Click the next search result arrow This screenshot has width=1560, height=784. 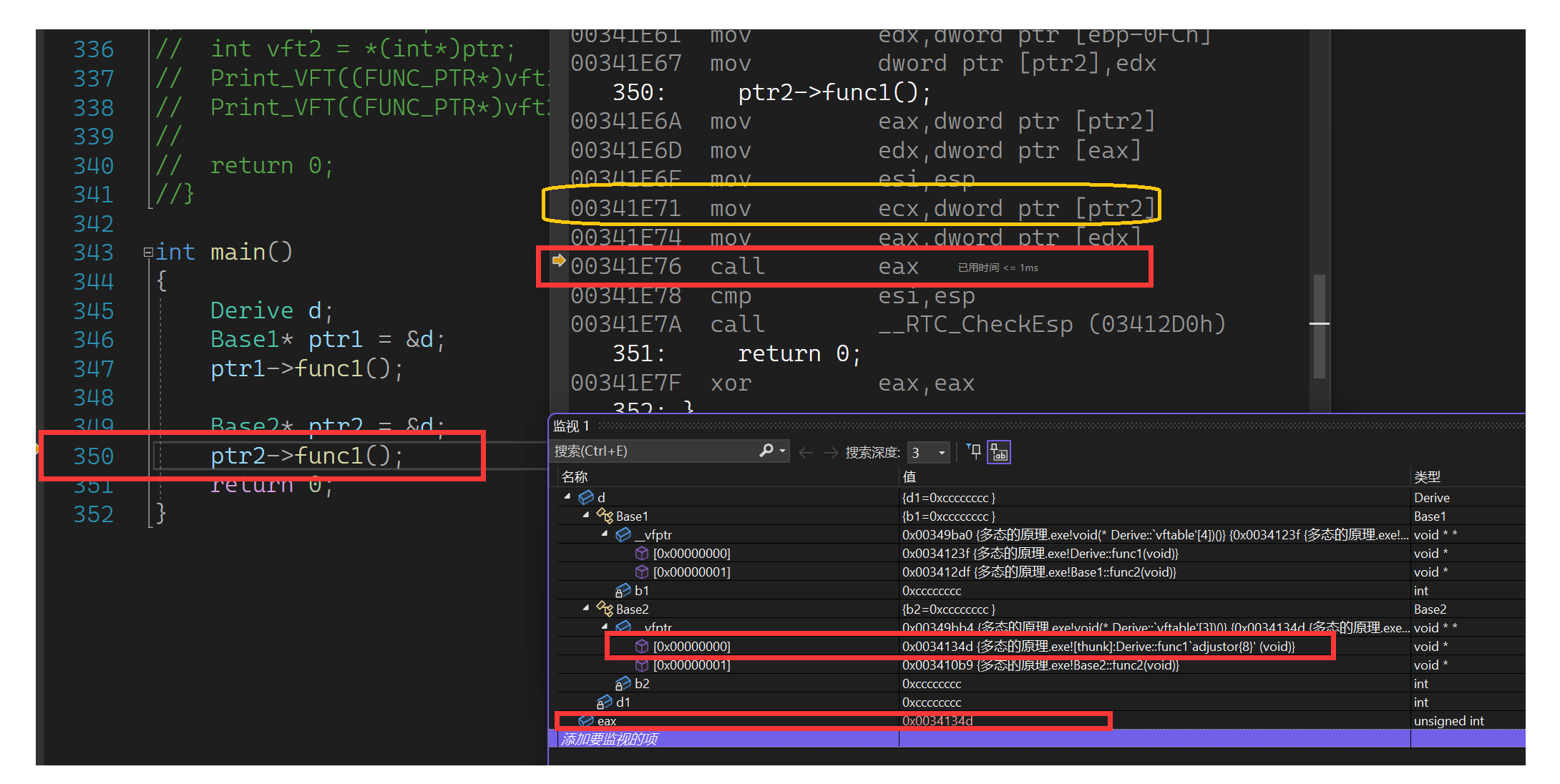pos(830,452)
